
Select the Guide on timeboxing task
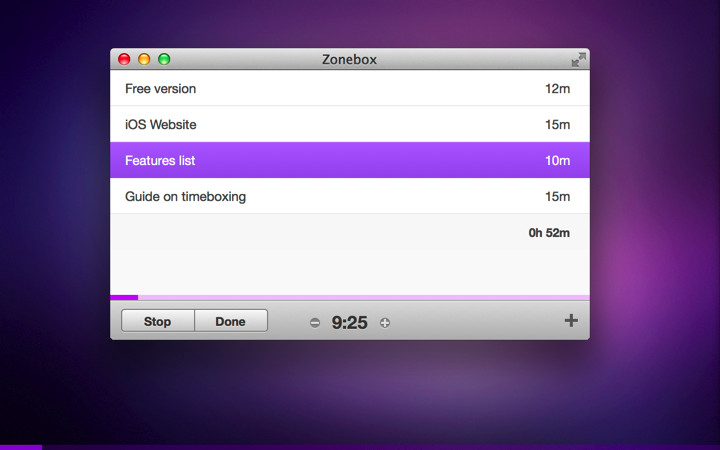tap(350, 196)
